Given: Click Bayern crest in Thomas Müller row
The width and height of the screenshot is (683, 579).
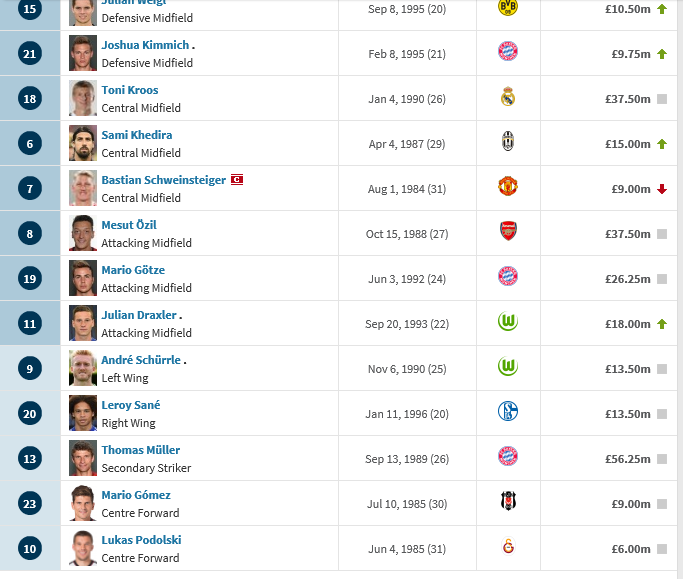Looking at the screenshot, I should tap(508, 456).
